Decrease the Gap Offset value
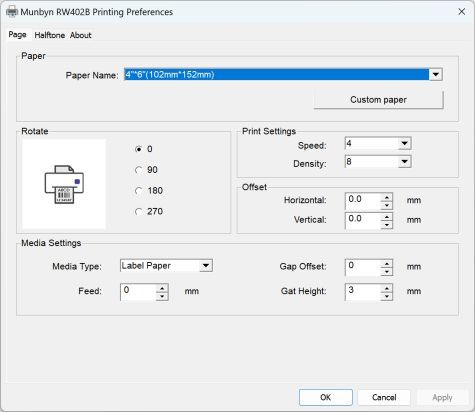Viewport: 475px width, 412px height. (387, 272)
